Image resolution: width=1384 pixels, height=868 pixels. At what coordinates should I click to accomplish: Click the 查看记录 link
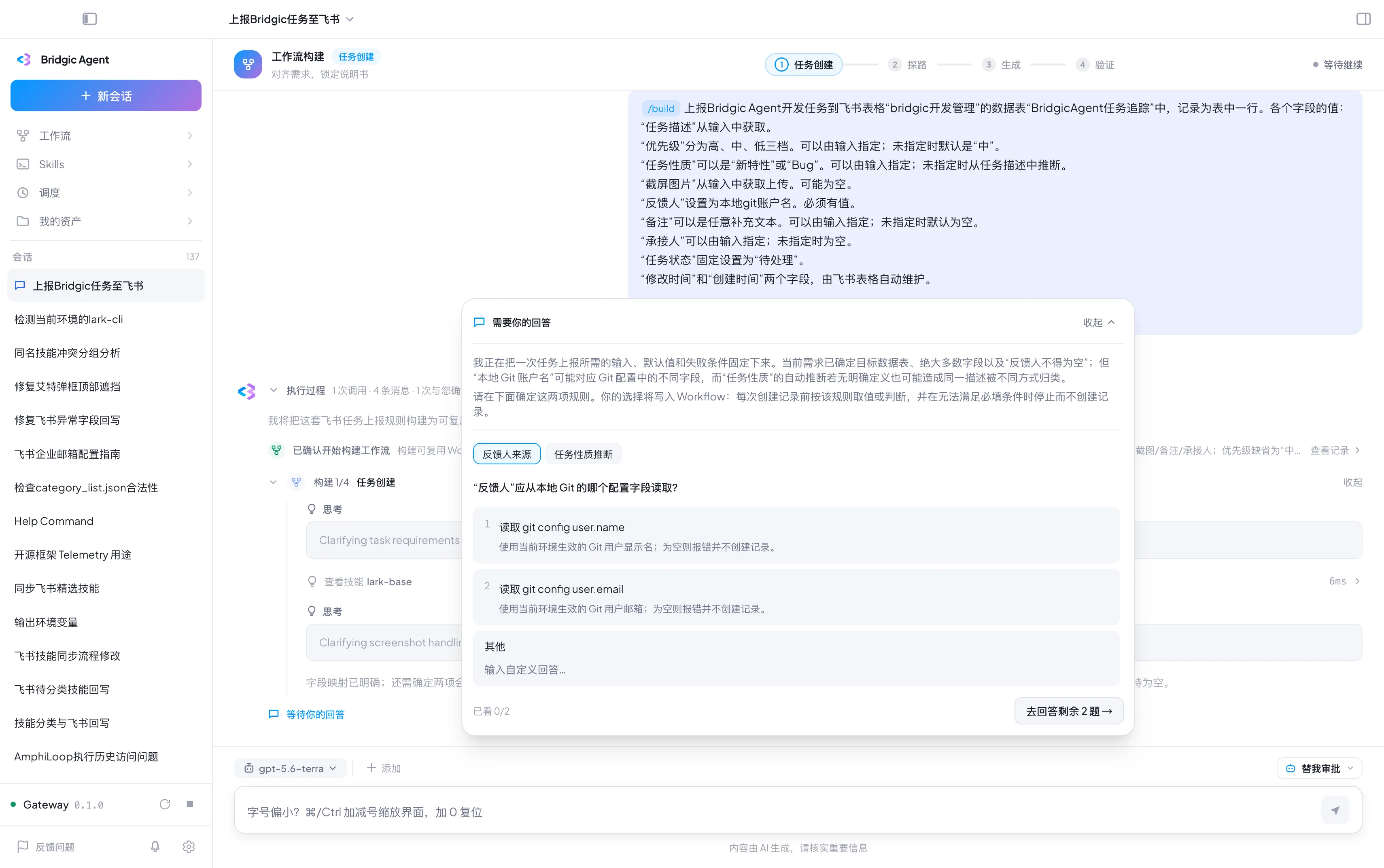(x=1335, y=450)
